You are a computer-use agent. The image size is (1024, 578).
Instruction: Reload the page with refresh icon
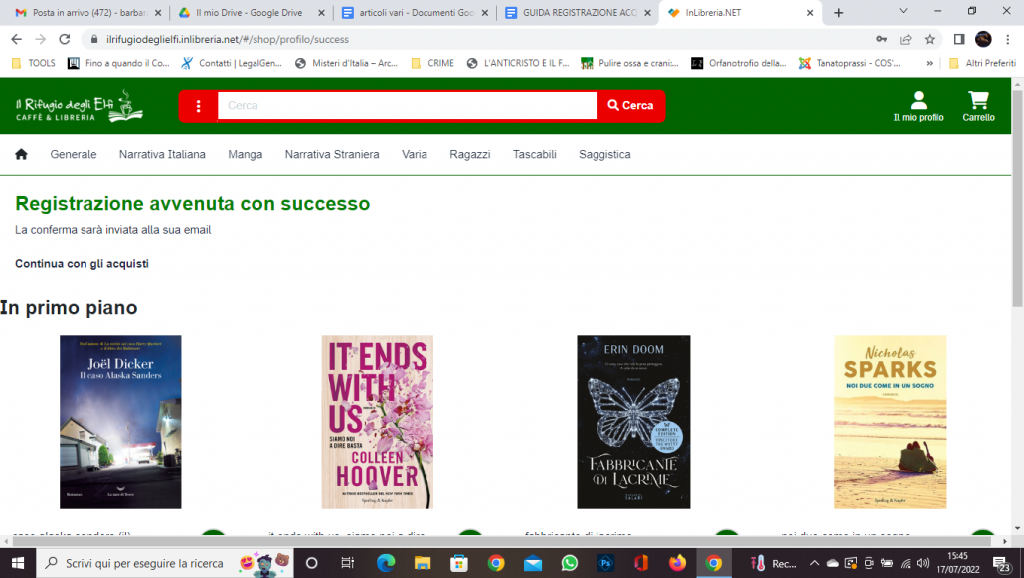click(x=65, y=39)
